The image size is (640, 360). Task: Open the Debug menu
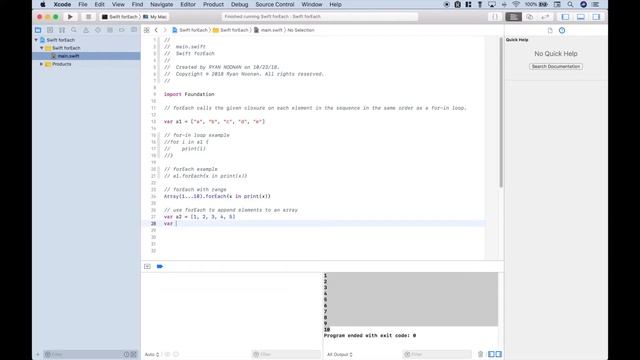click(x=240, y=4)
